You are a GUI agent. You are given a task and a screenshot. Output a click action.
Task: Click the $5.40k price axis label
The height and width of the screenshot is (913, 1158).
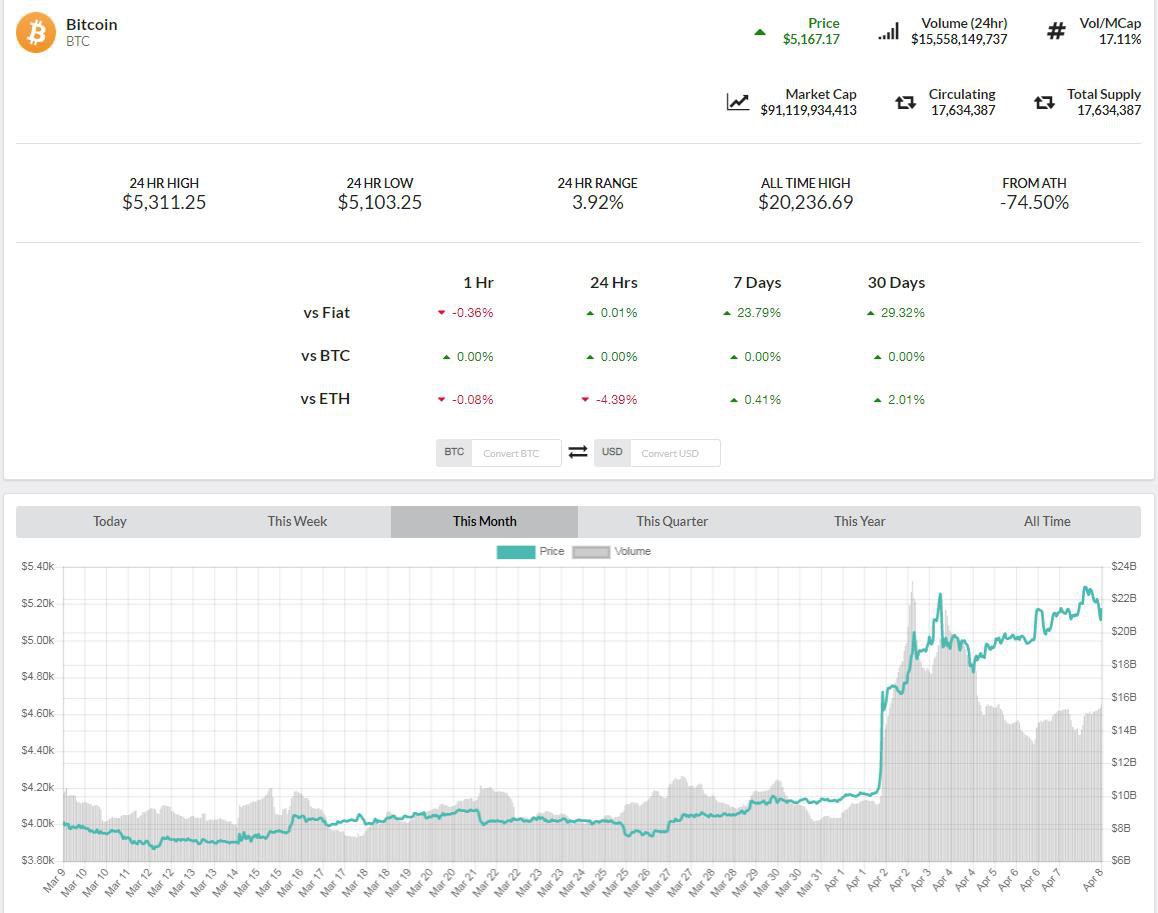coord(38,567)
